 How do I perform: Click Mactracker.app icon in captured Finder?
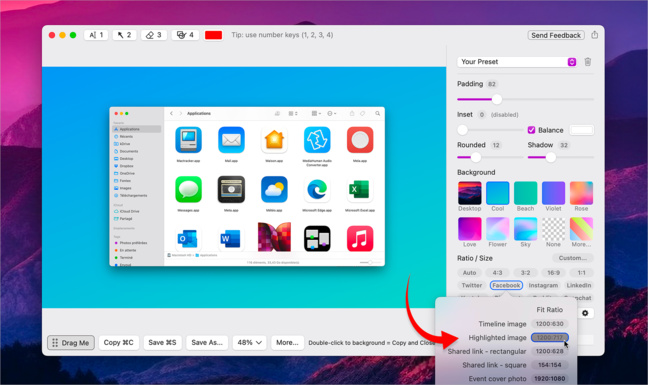point(188,140)
